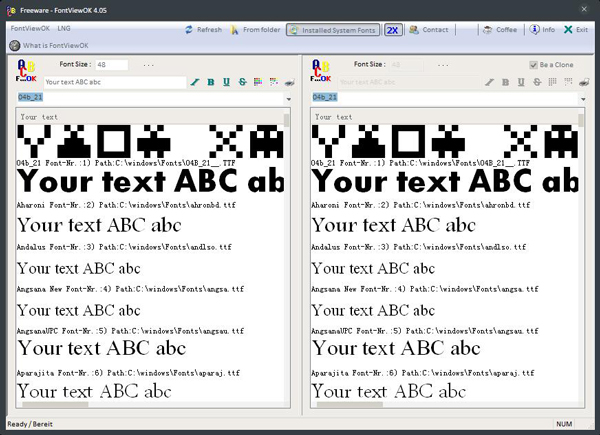
Task: Click the right pane vertical scrollbar thumb
Action: point(581,120)
